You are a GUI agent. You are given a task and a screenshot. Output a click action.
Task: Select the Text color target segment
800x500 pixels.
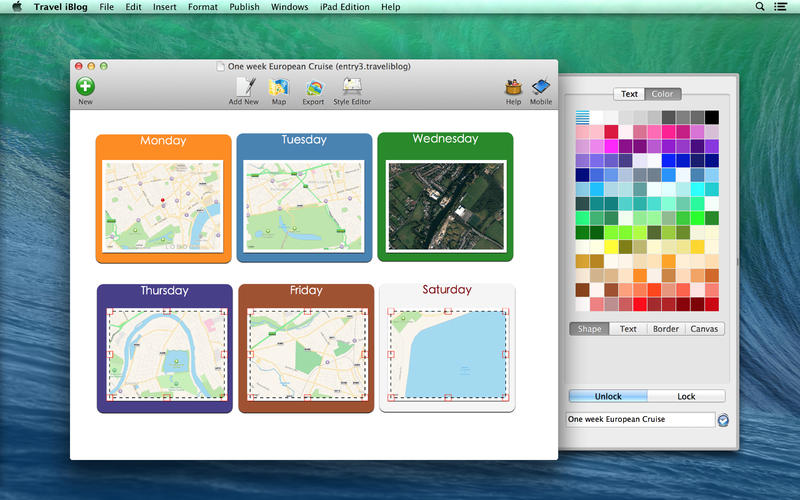coord(628,329)
